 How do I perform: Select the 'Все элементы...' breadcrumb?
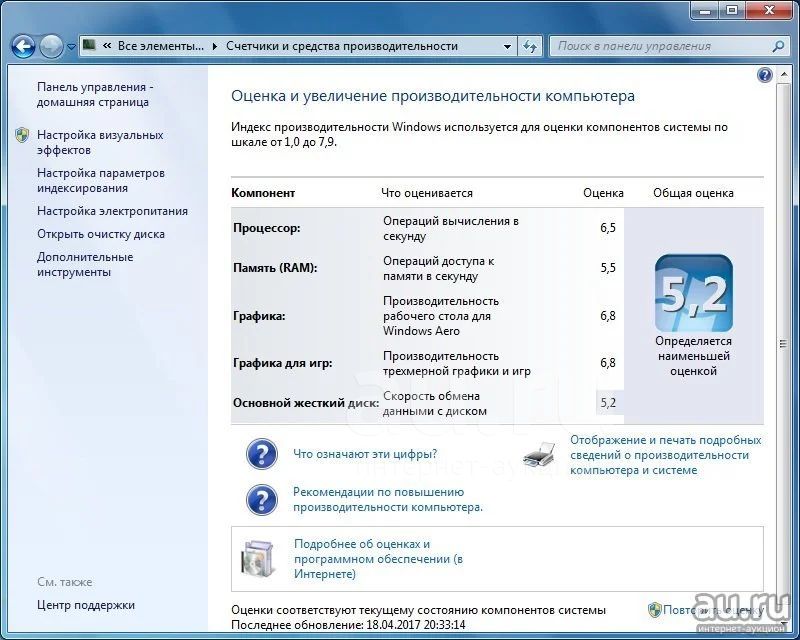tap(161, 46)
